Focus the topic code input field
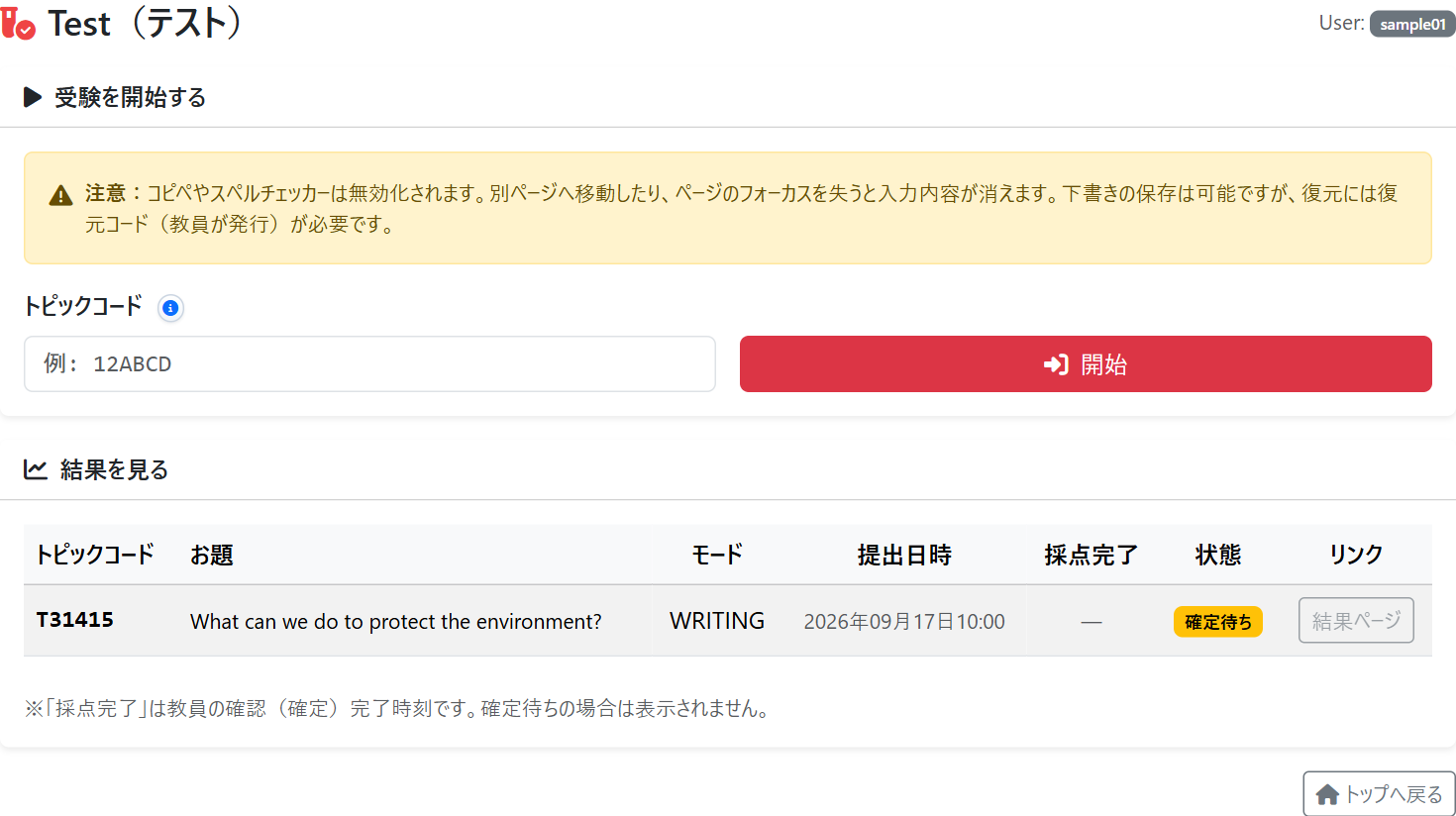 [x=369, y=363]
